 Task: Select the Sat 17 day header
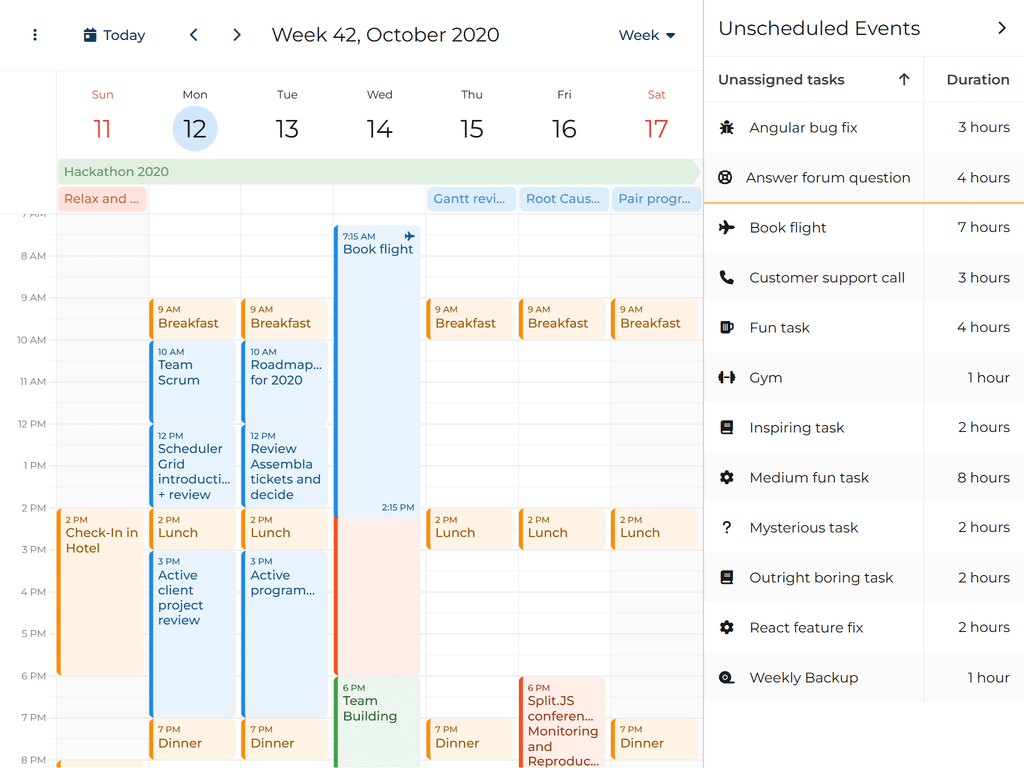tap(656, 118)
